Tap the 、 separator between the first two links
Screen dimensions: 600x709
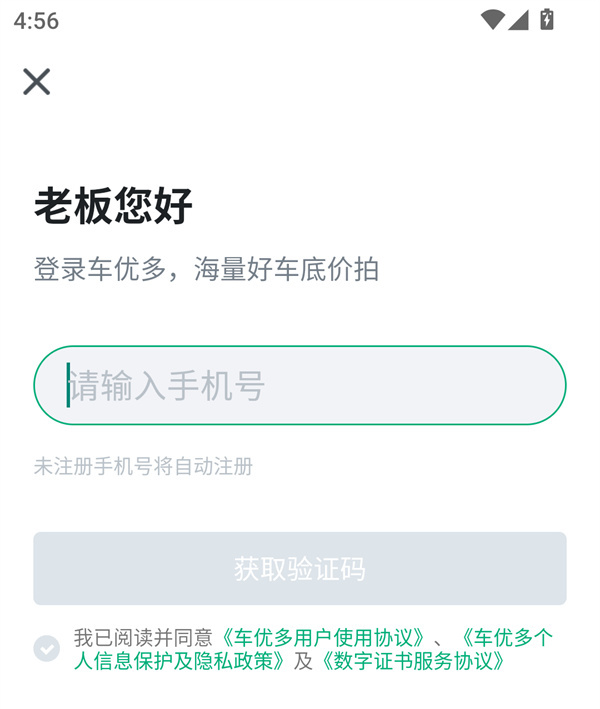(441, 638)
